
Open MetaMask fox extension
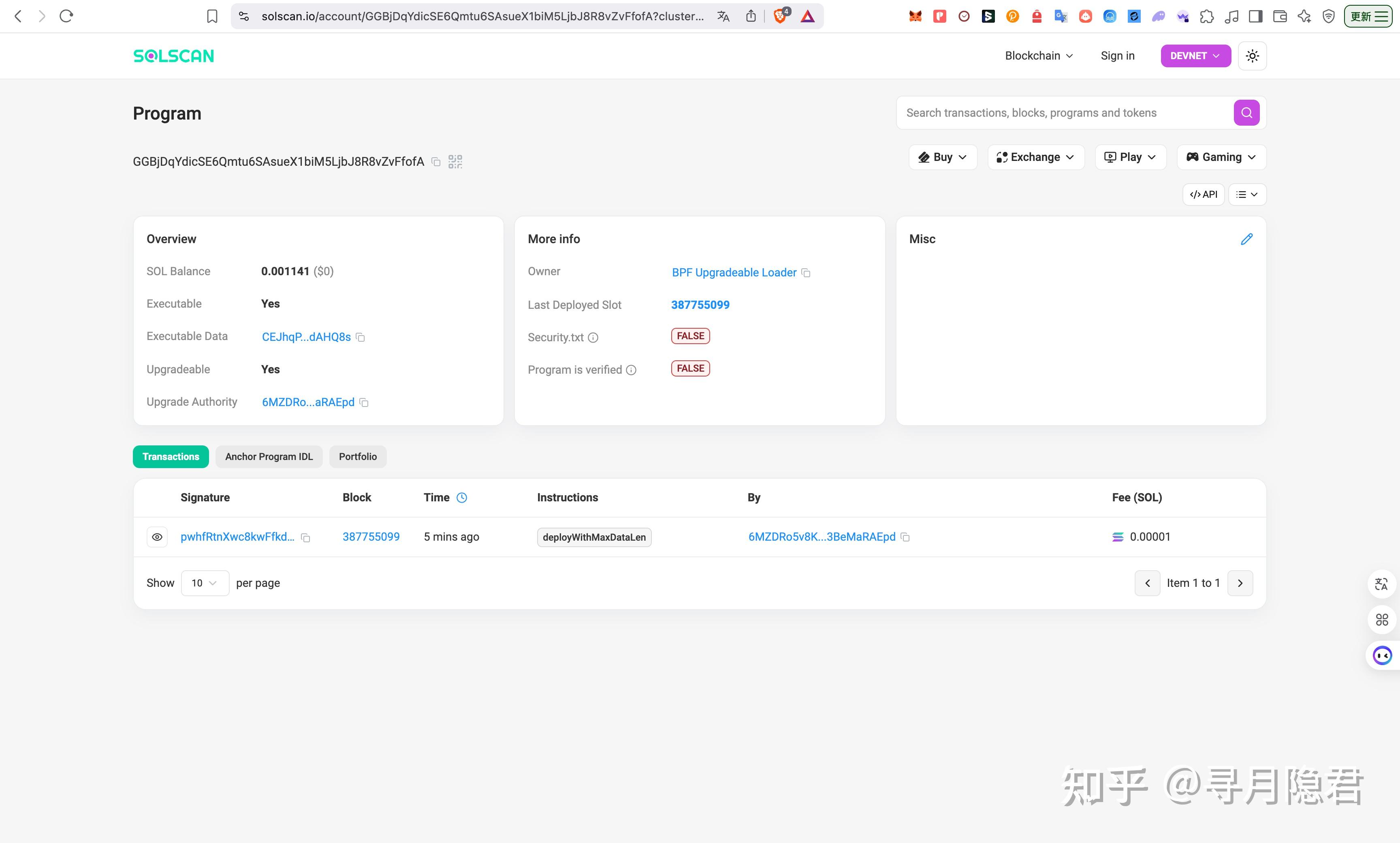pos(915,17)
